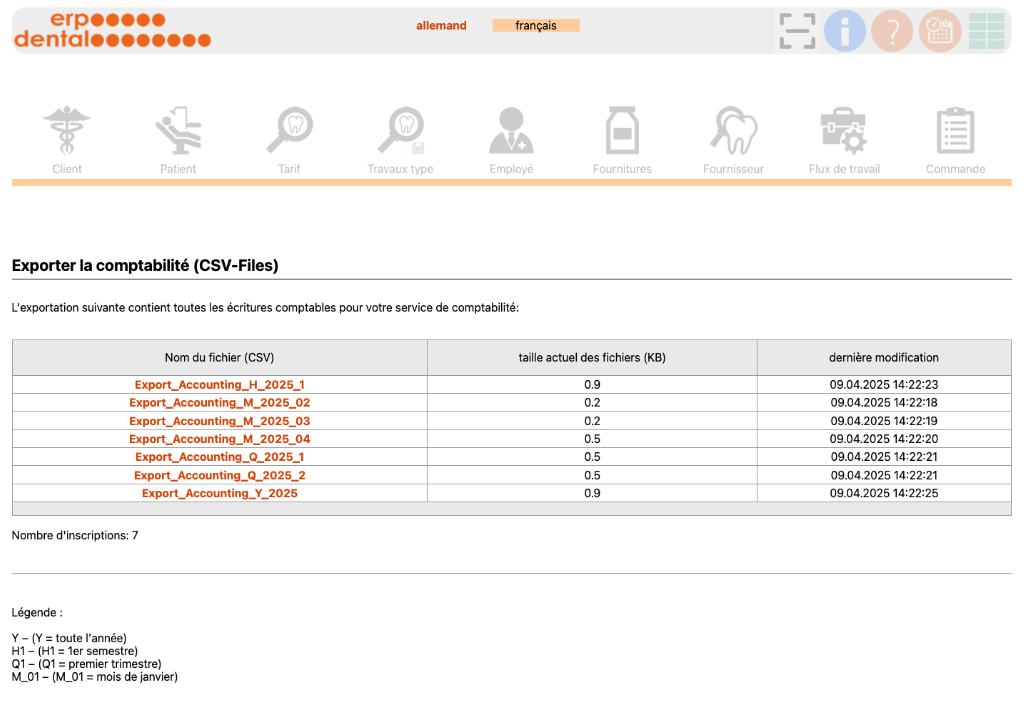The height and width of the screenshot is (718, 1024).
Task: Open the Fournitures bottle icon
Action: tap(622, 130)
